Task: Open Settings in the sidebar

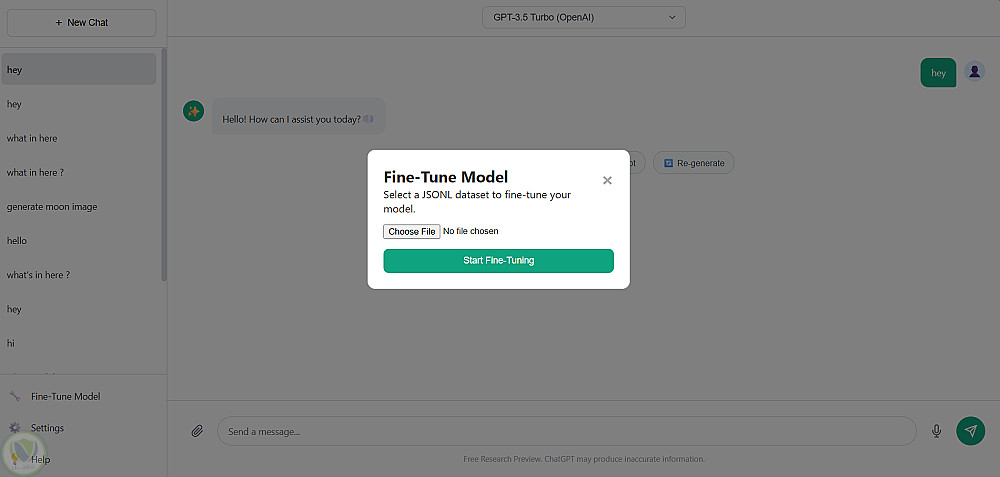Action: (47, 428)
